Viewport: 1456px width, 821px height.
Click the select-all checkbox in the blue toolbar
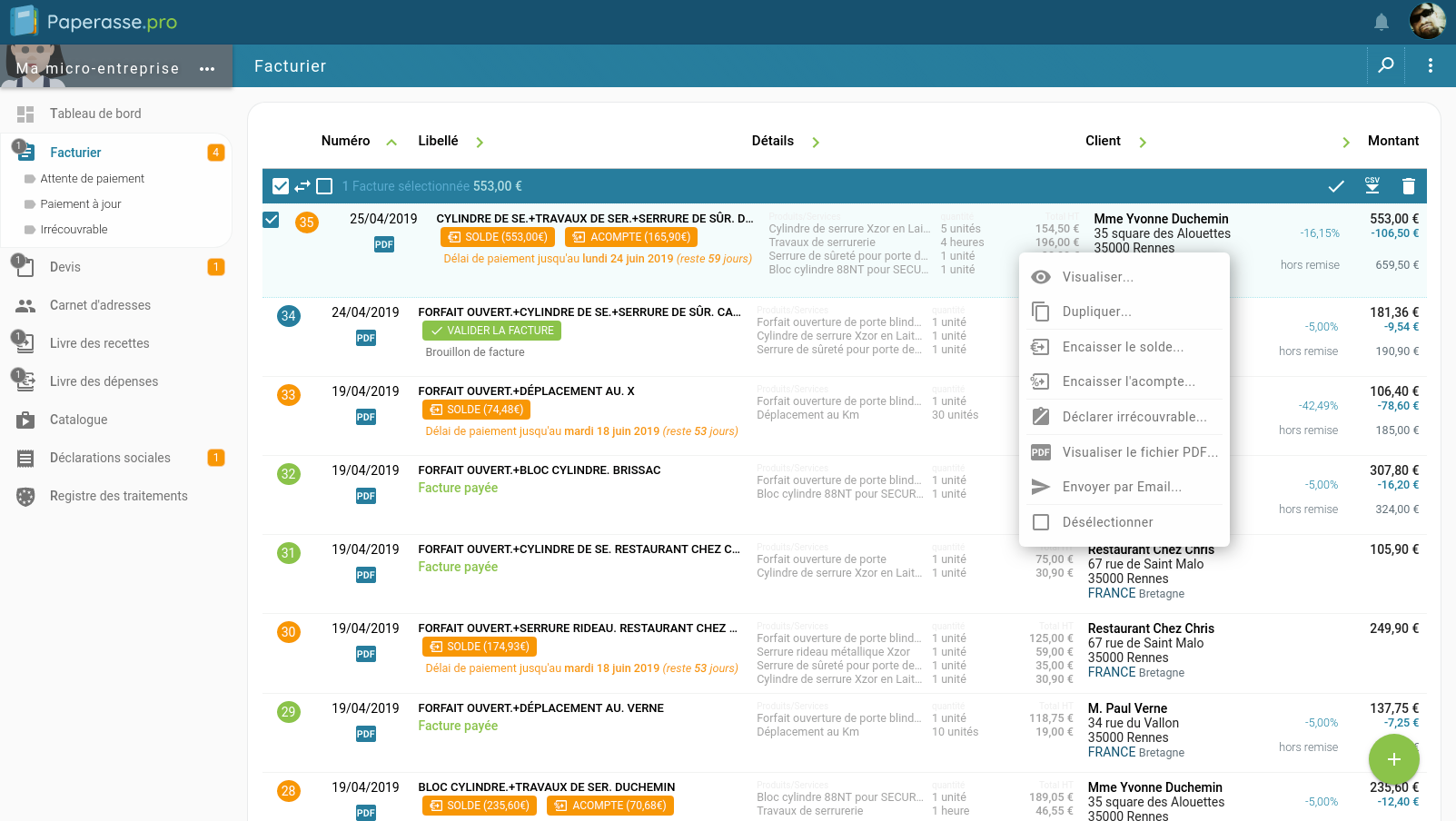point(280,185)
